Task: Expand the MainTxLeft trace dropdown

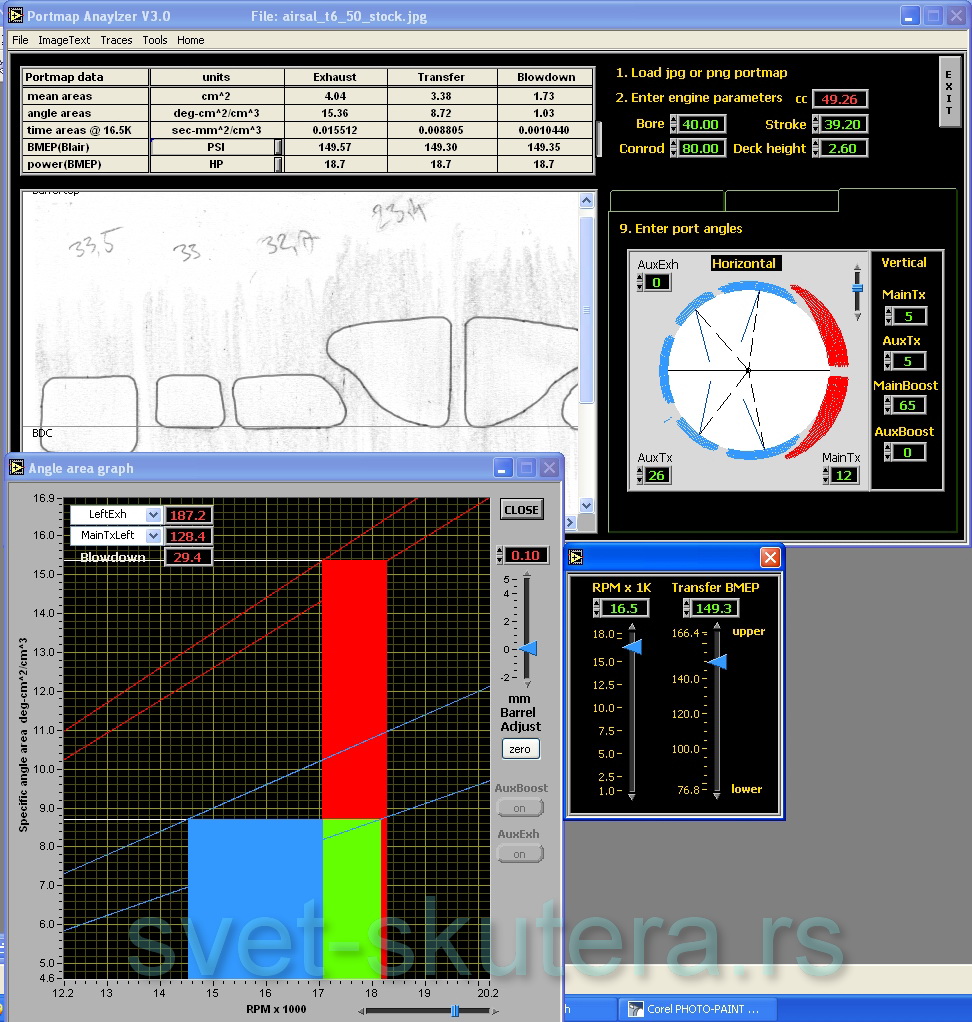Action: (x=153, y=536)
